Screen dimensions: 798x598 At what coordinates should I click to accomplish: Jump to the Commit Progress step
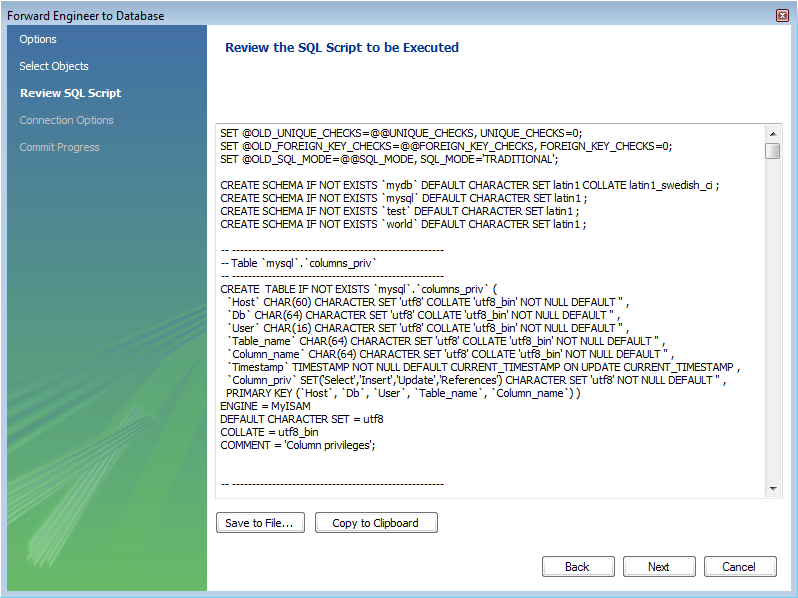point(59,147)
